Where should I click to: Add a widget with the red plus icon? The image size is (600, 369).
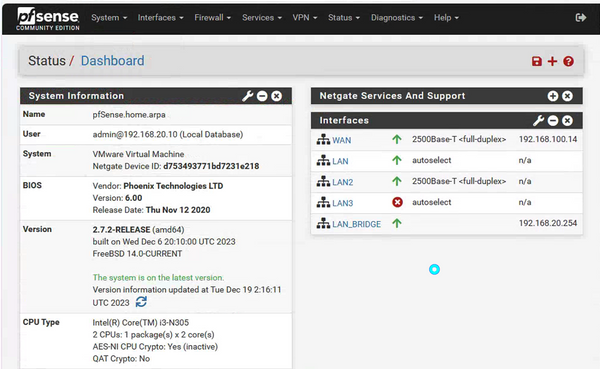pyautogui.click(x=552, y=61)
